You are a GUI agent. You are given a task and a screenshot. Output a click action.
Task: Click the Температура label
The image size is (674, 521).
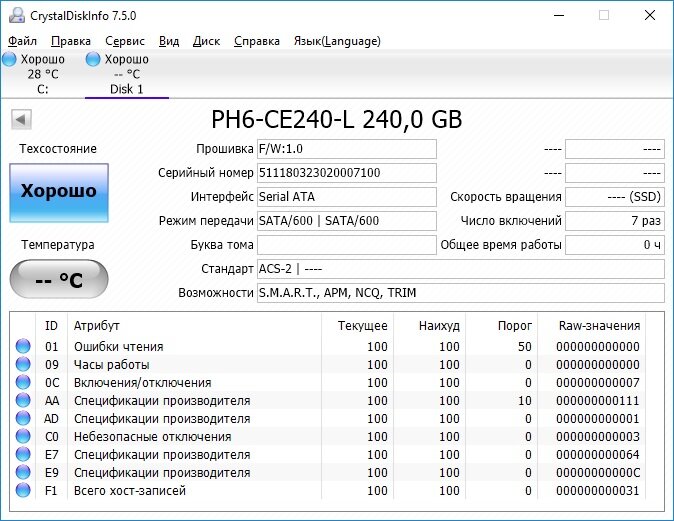click(x=58, y=245)
